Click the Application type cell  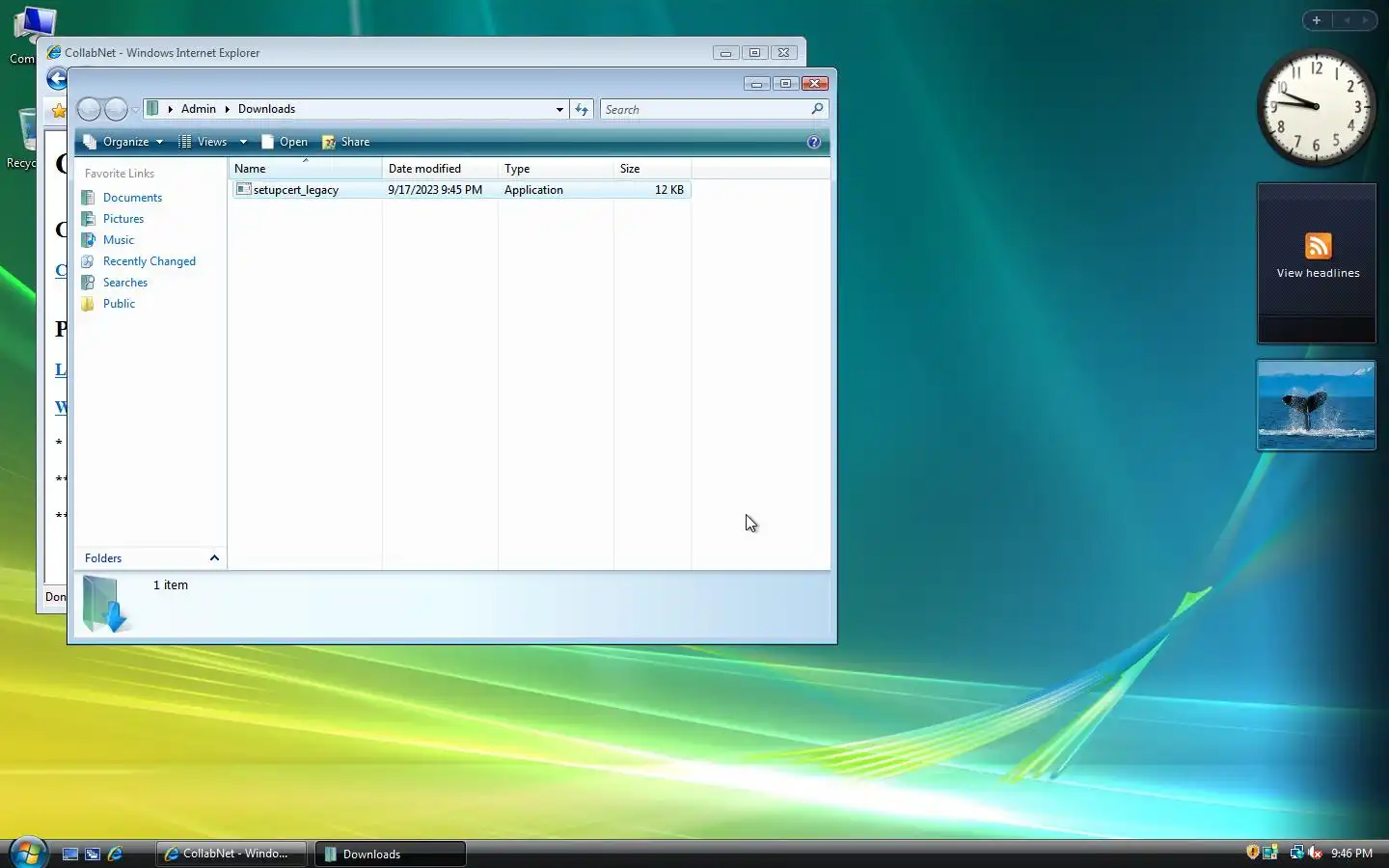[533, 190]
